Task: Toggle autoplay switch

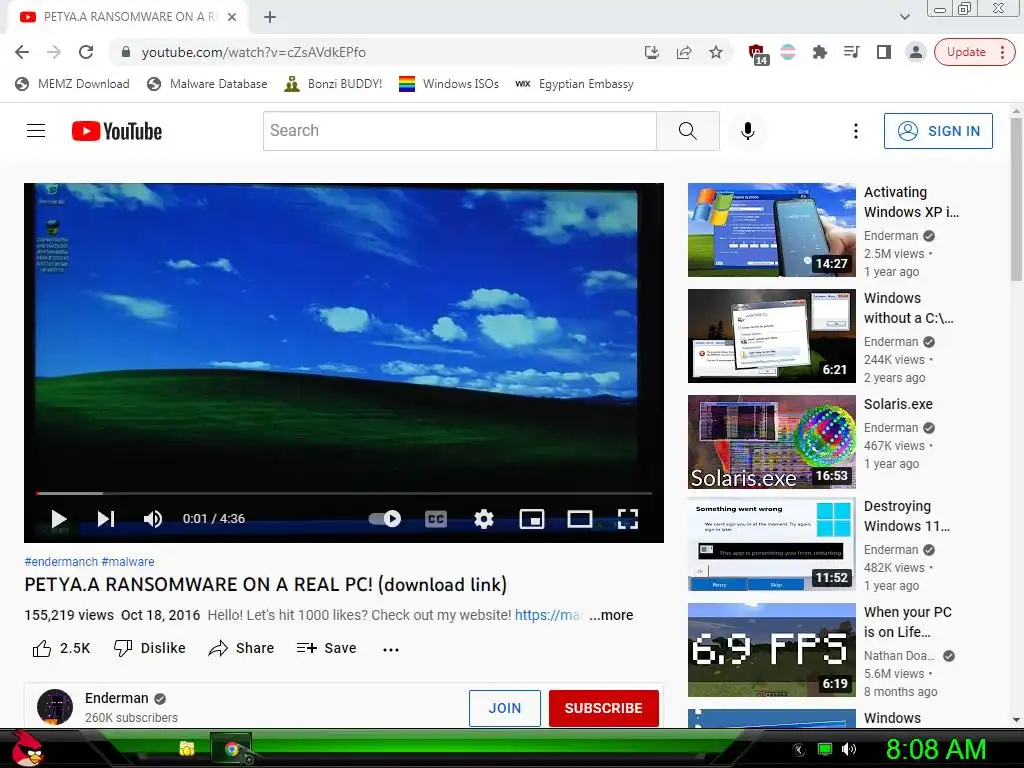Action: tap(385, 519)
